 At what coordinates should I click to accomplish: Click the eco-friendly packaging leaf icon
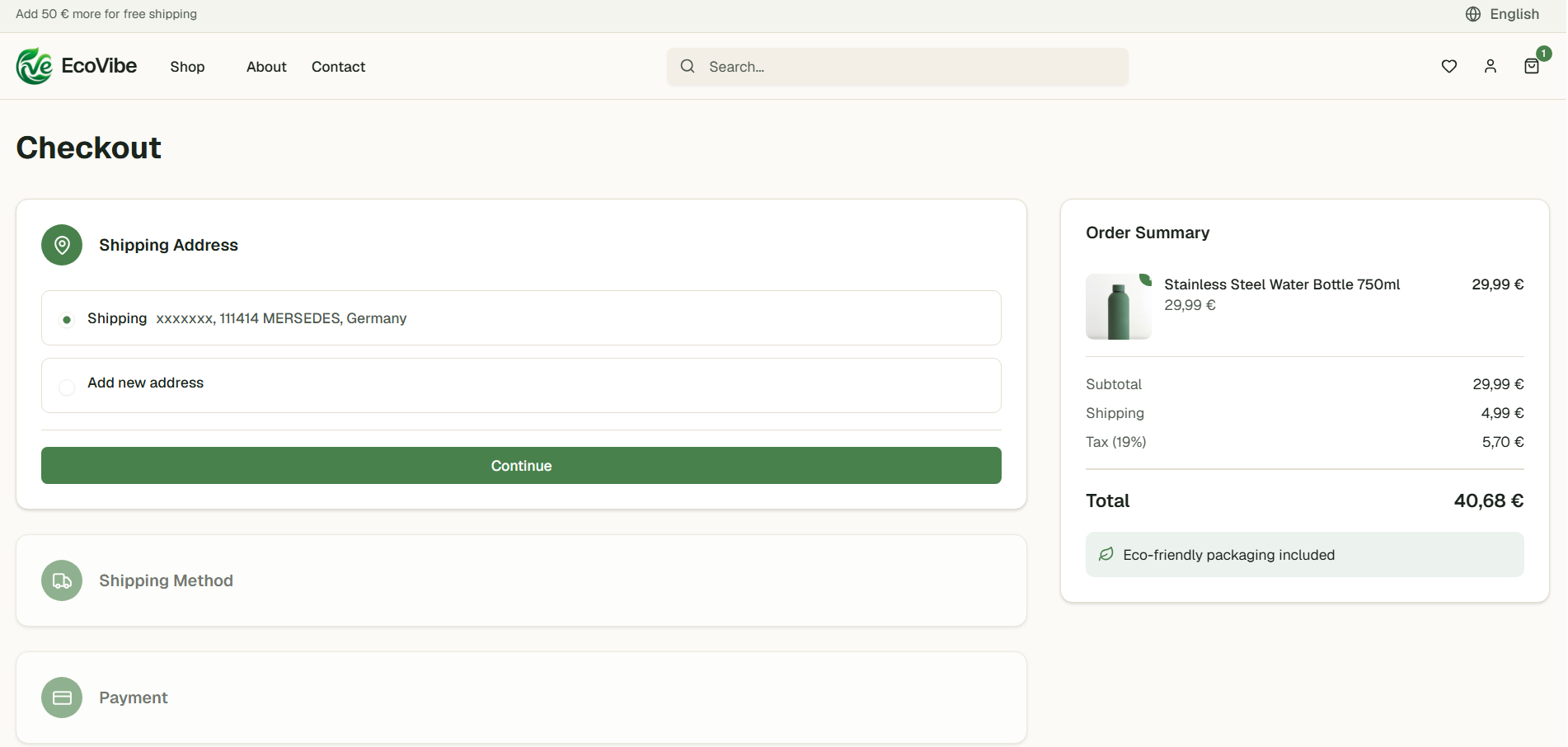pos(1106,554)
